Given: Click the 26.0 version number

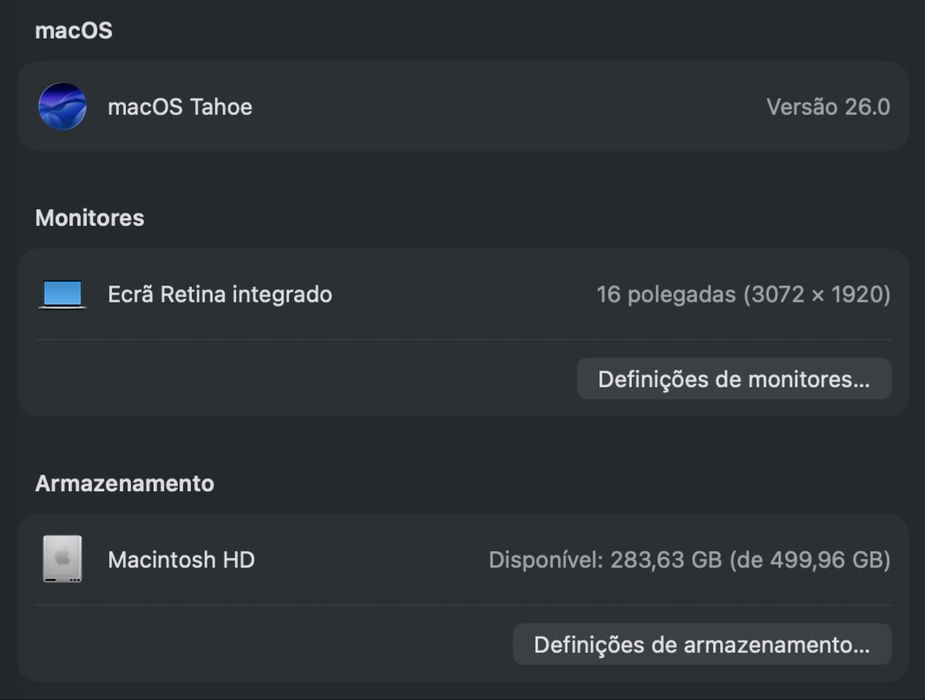Looking at the screenshot, I should coord(866,107).
